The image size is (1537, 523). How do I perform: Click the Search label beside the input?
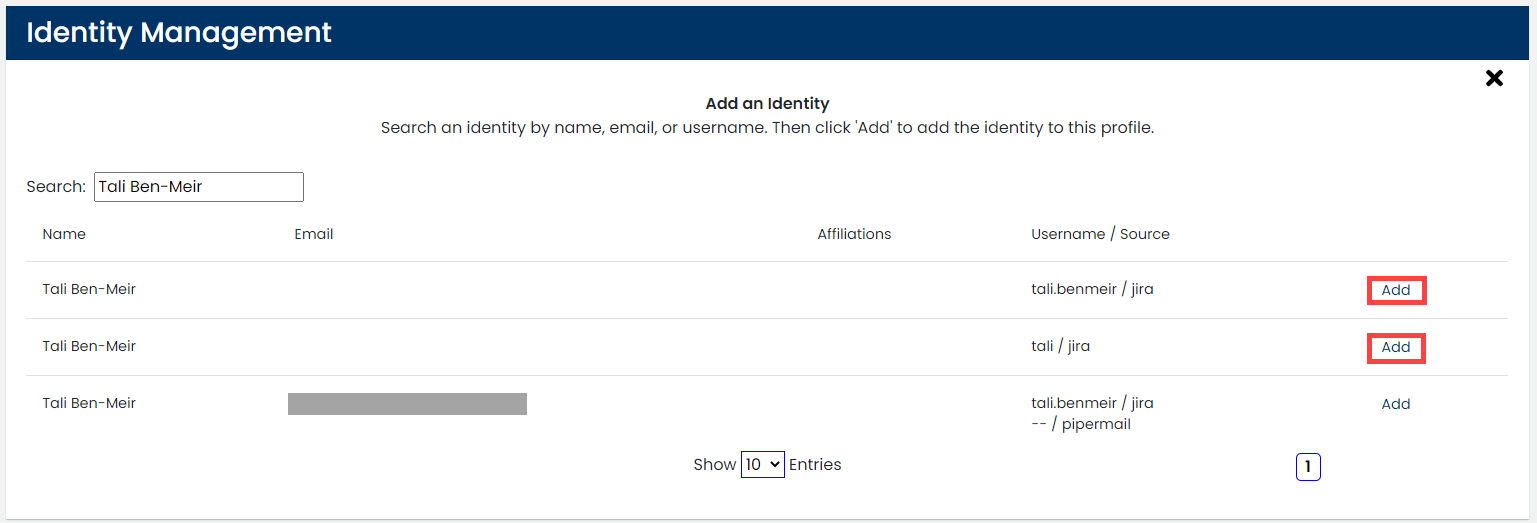[x=56, y=187]
